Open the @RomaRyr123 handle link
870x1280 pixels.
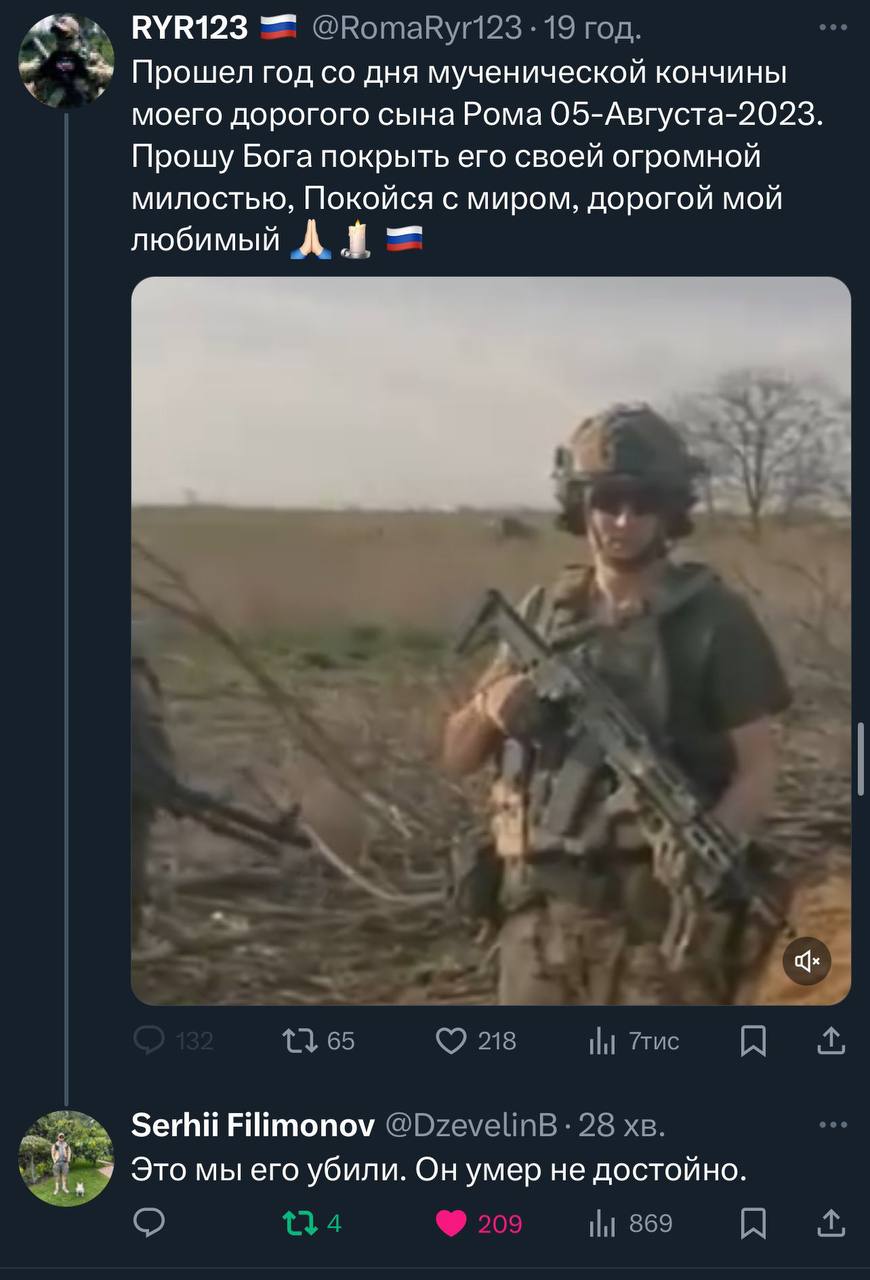coord(417,29)
